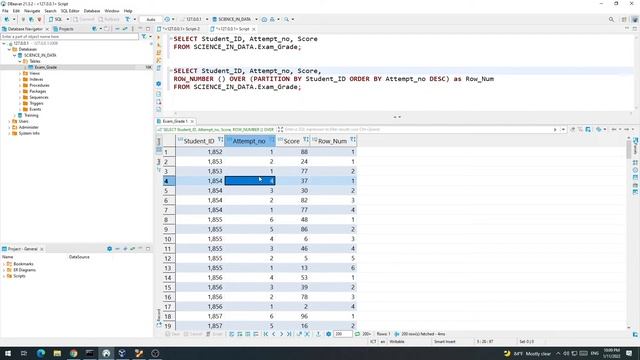640x360 pixels.
Task: Click the DBeaver taskbar icon
Action: coord(106,353)
